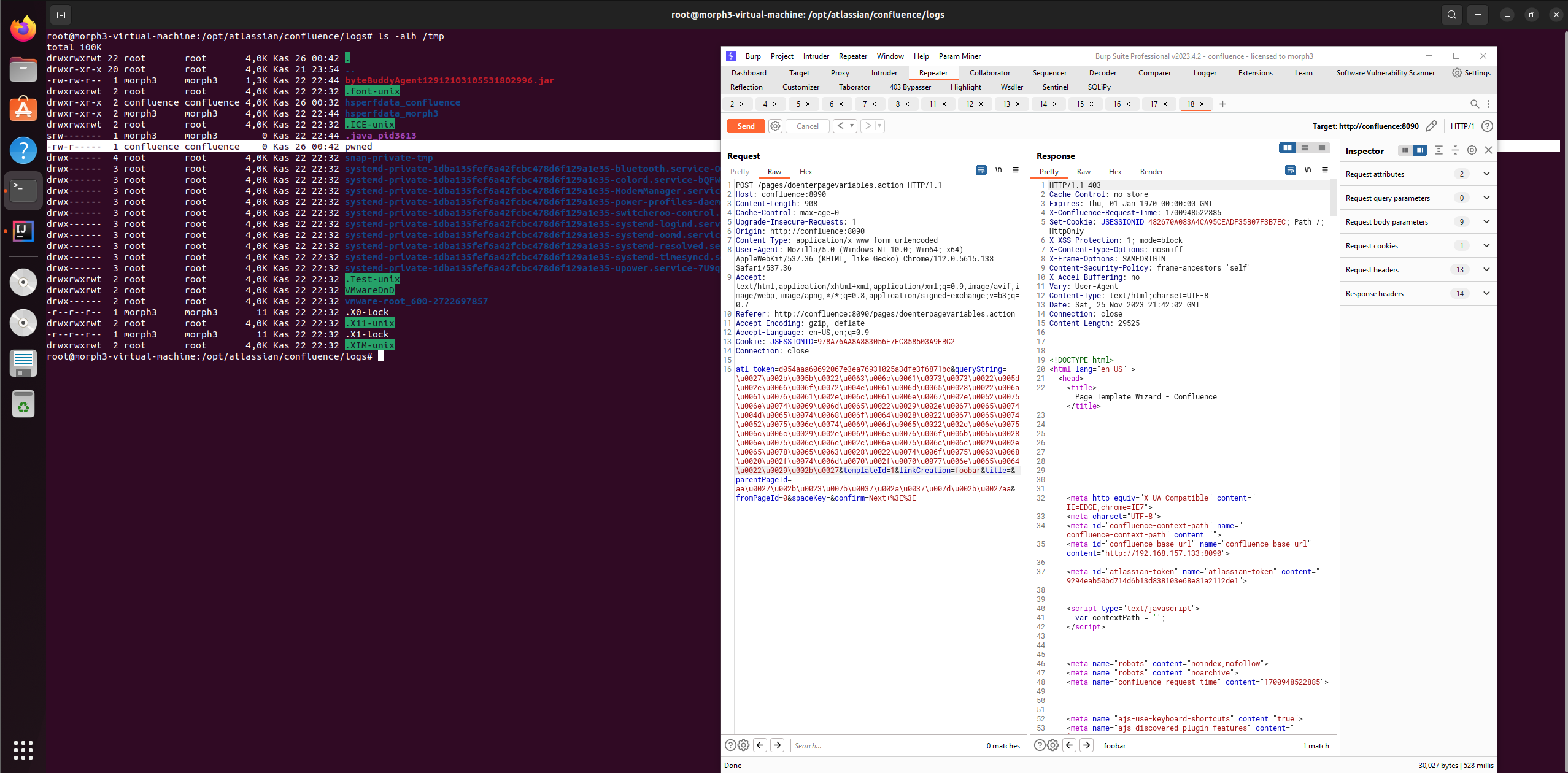Switch to side-by-side layout view

click(1288, 148)
